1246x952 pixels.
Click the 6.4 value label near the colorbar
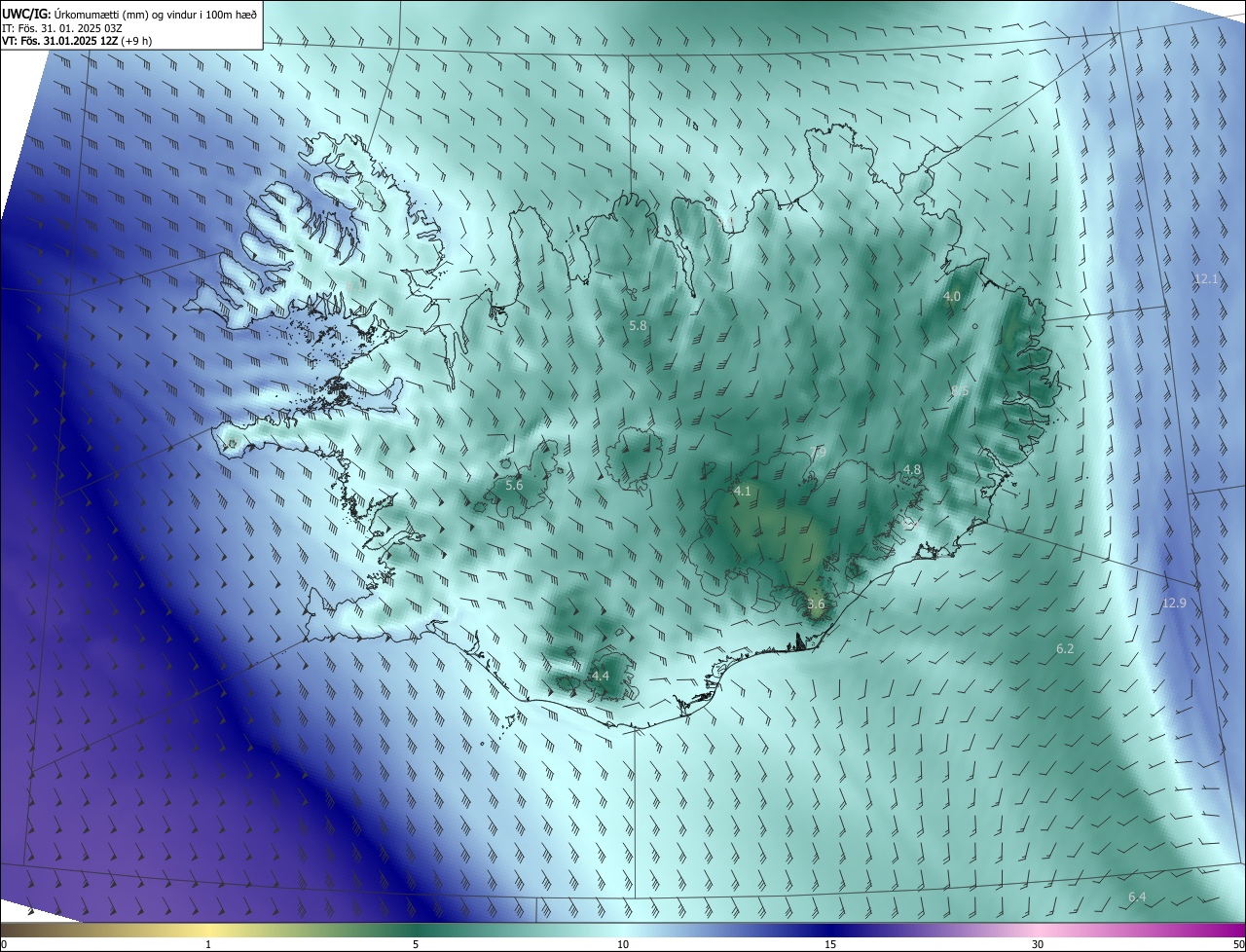click(1137, 897)
